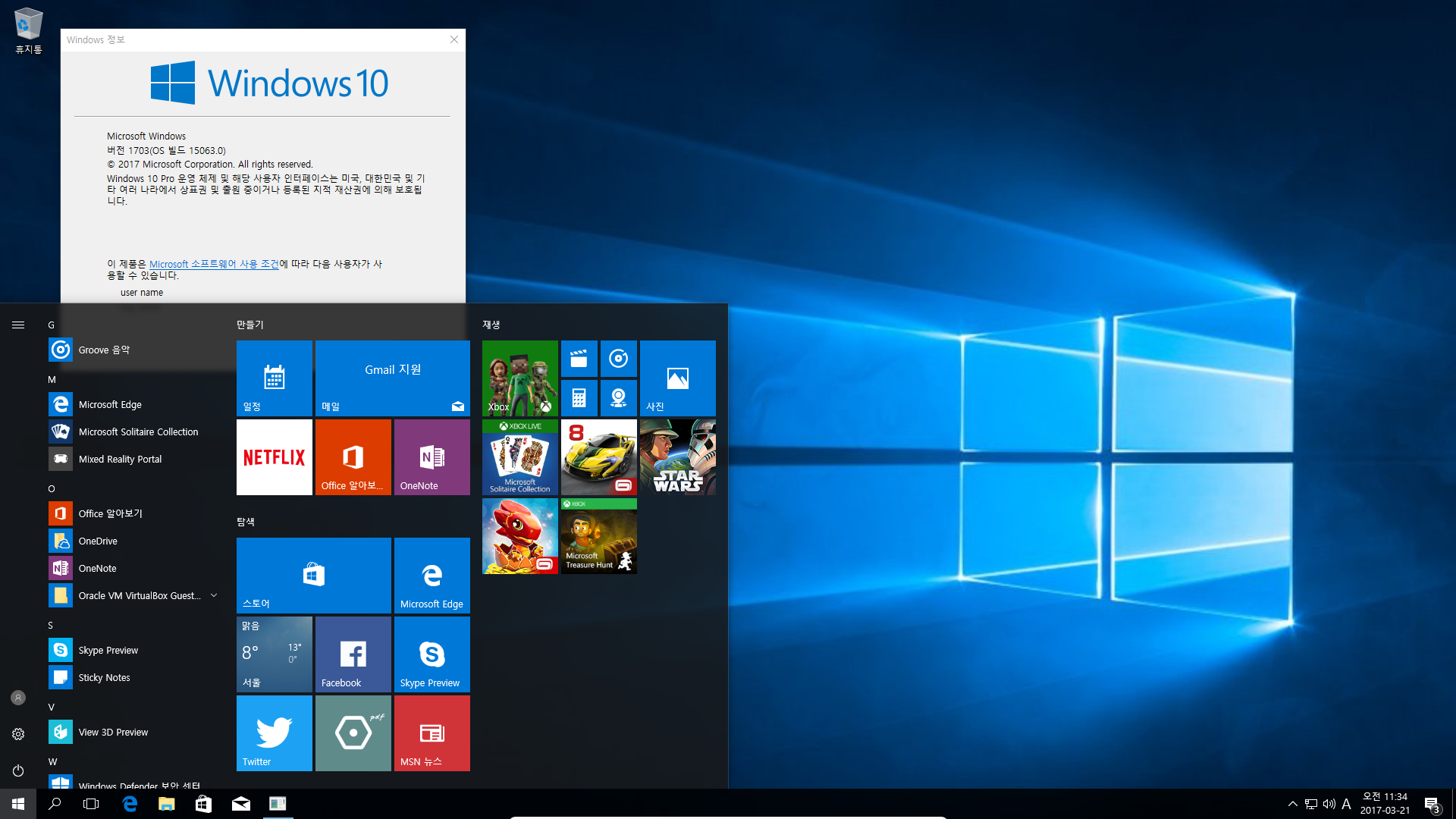1456x819 pixels.
Task: Open the 서울 weather tile
Action: [275, 654]
